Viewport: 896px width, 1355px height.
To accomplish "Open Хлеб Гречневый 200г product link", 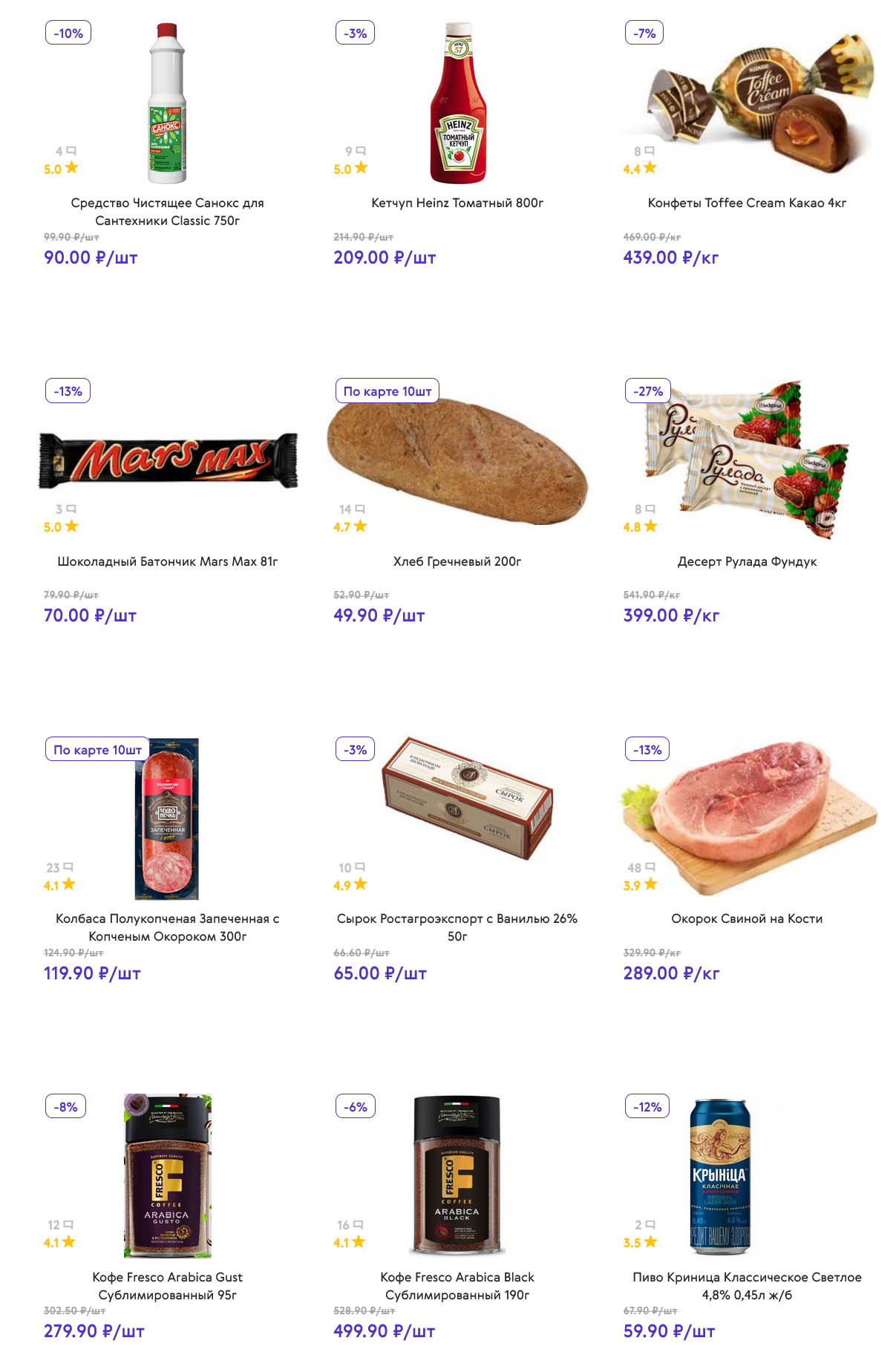I will click(457, 561).
